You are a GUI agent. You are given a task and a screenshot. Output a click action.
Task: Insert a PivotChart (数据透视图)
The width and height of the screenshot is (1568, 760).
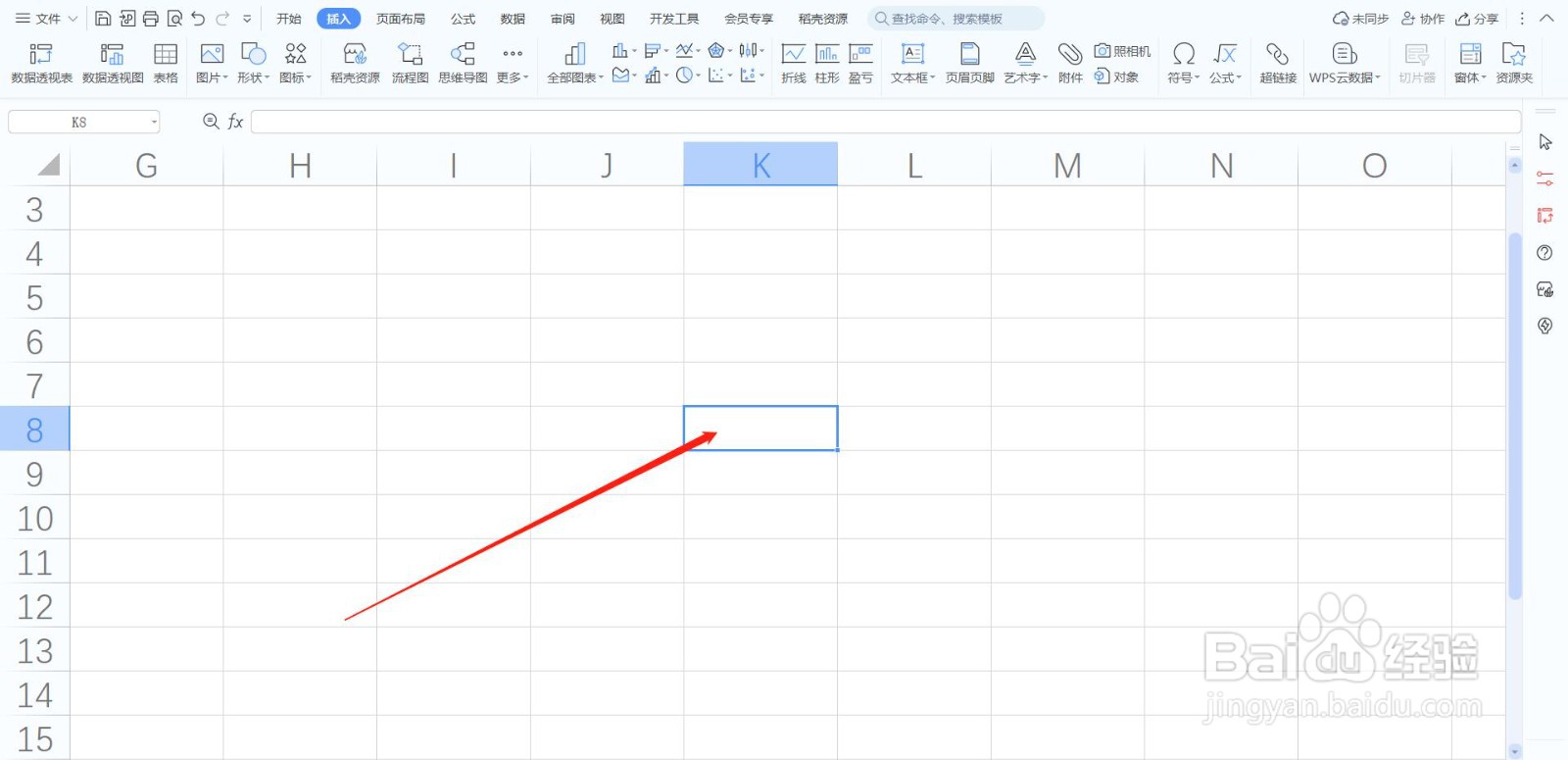(113, 63)
